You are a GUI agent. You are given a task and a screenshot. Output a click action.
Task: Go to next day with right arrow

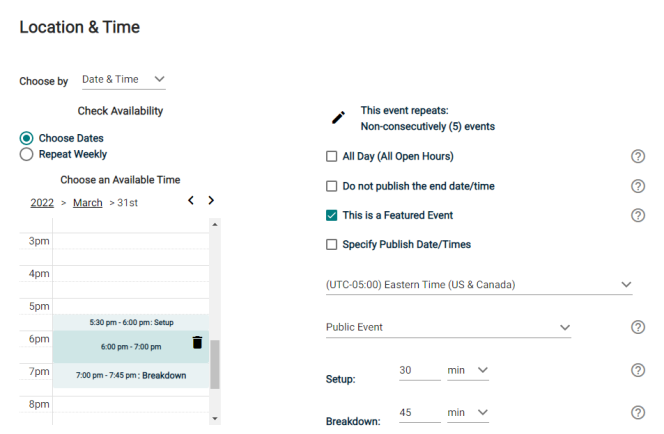point(211,201)
